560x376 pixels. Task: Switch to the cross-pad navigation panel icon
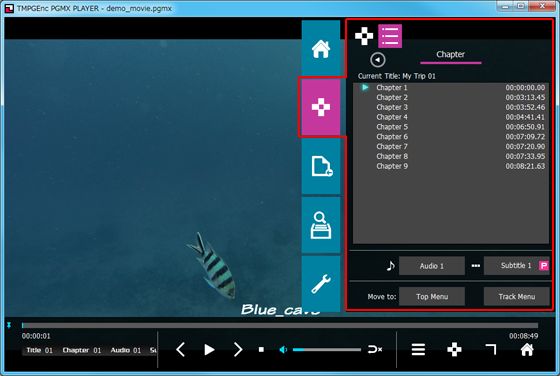click(x=364, y=36)
